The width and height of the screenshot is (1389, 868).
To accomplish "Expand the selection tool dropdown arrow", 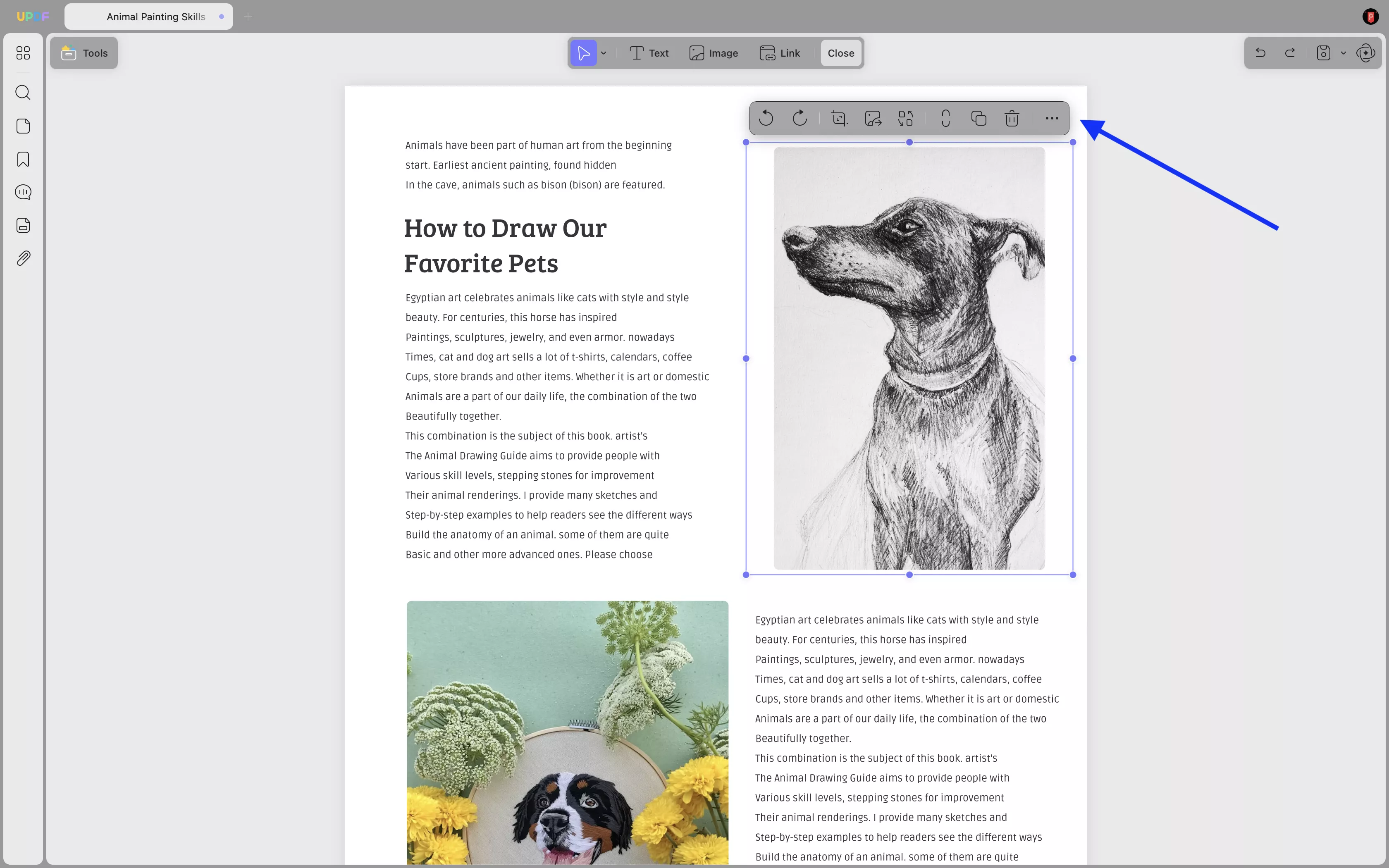I will [604, 53].
